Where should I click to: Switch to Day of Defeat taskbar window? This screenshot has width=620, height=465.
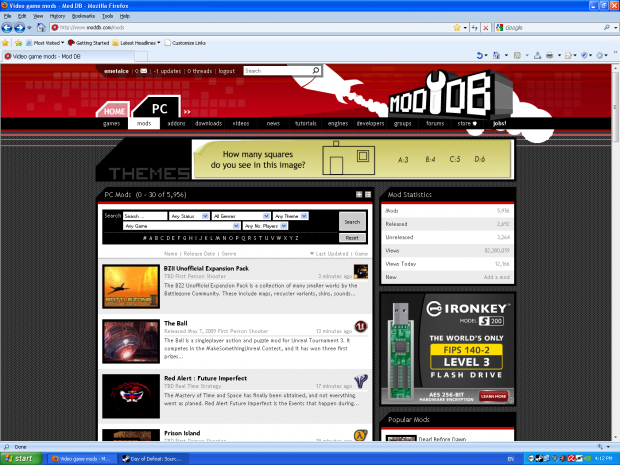pyautogui.click(x=154, y=459)
